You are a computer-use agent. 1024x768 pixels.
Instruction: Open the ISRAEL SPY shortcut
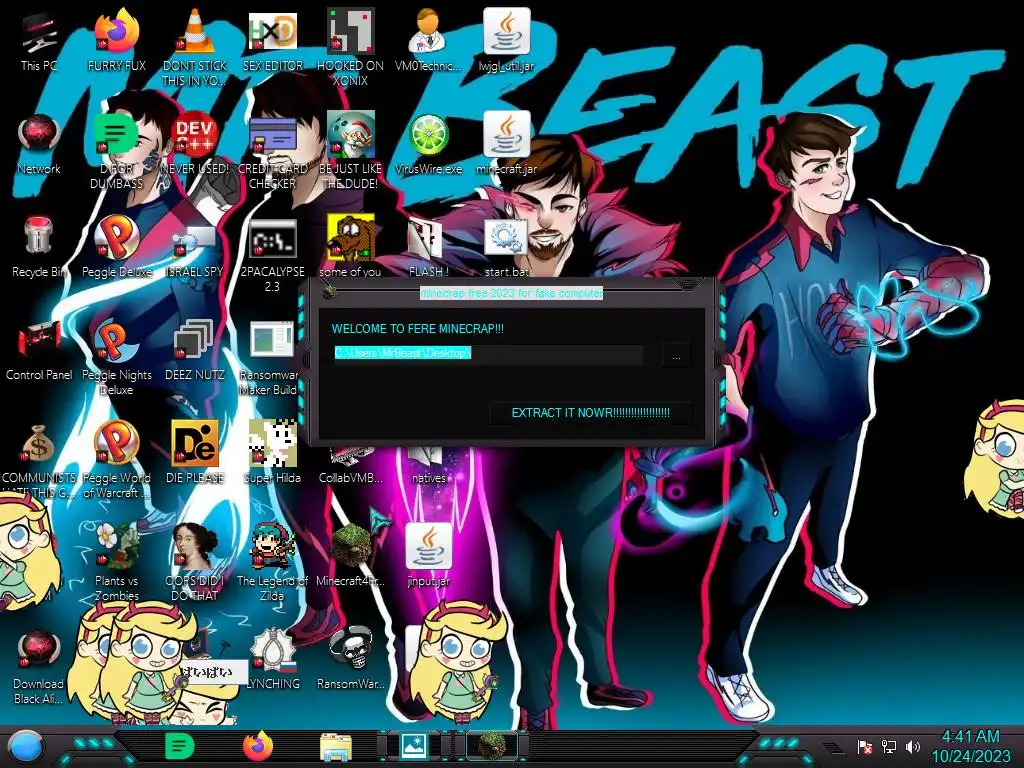tap(195, 247)
